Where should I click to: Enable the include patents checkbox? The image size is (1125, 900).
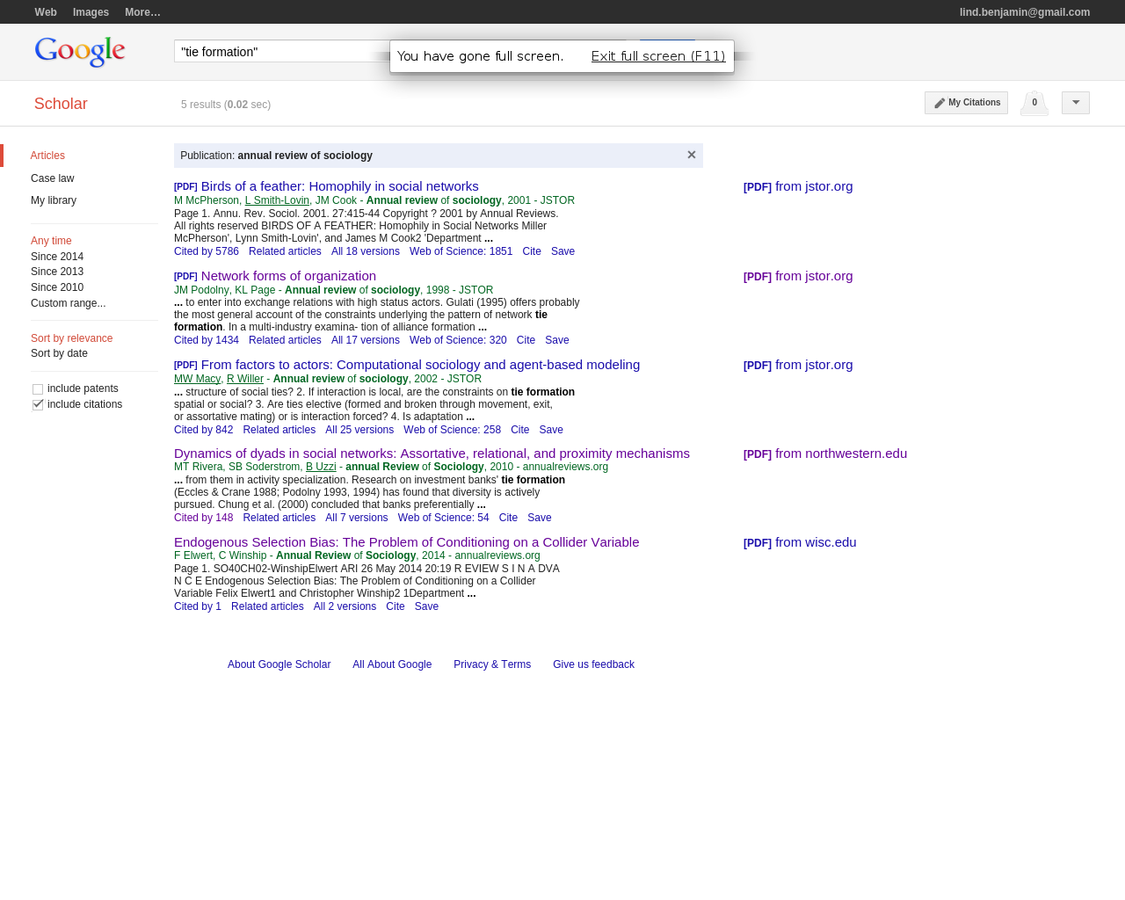(x=38, y=389)
